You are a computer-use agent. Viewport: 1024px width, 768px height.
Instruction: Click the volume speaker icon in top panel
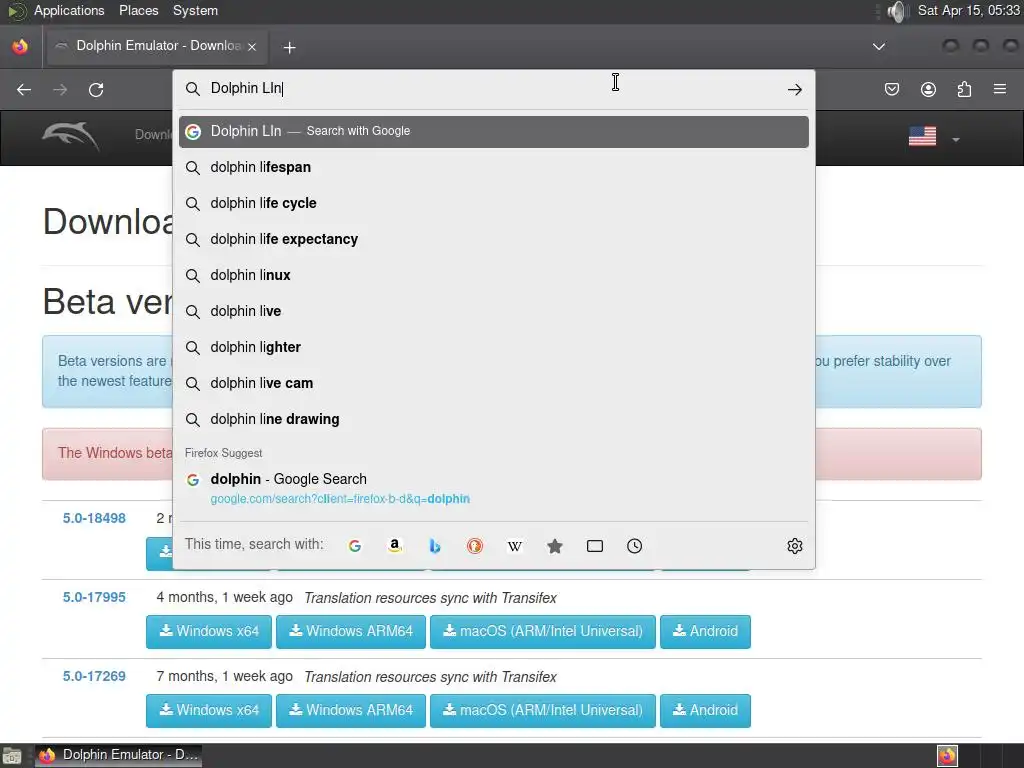click(898, 11)
